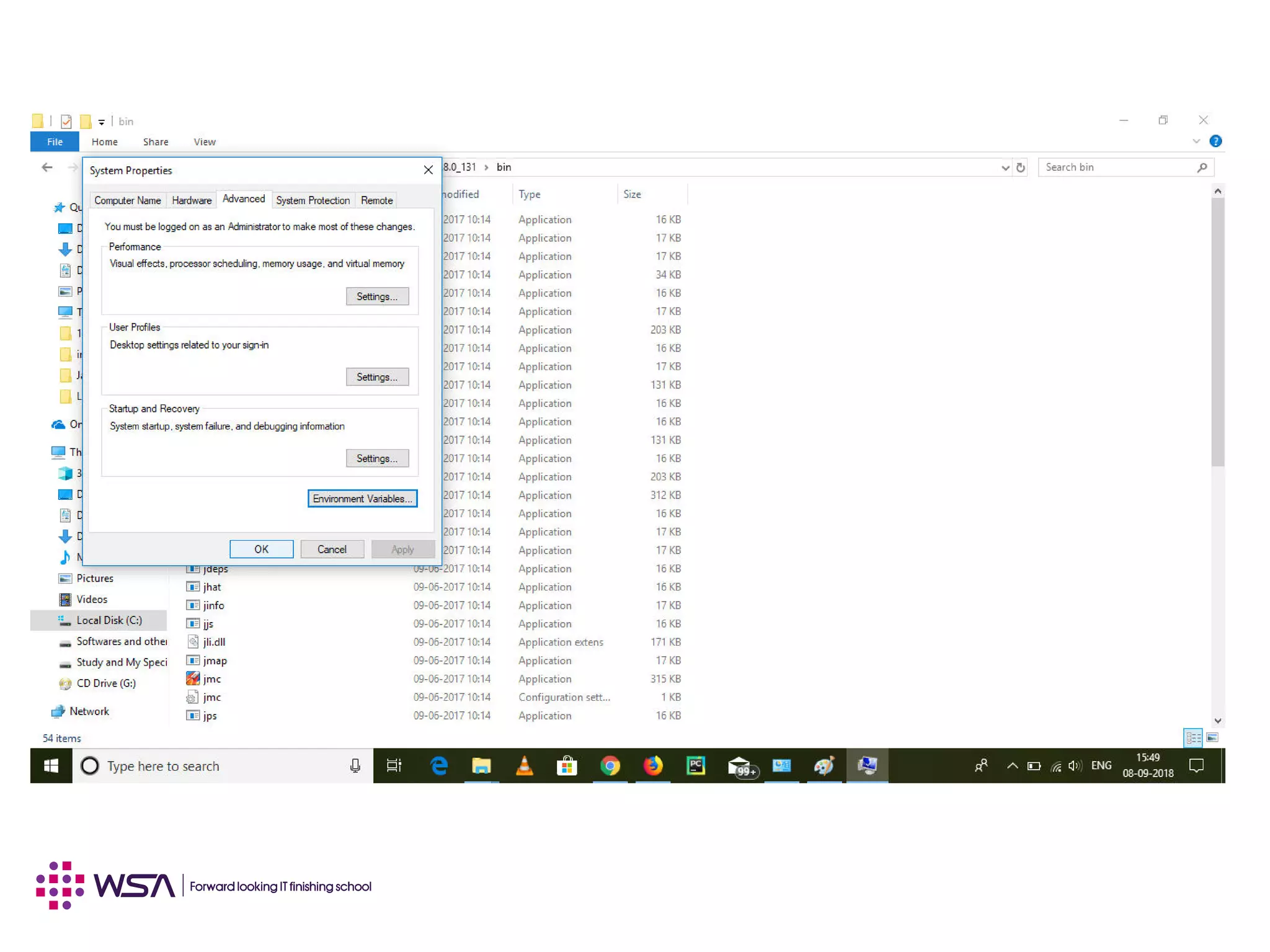This screenshot has width=1270, height=952.
Task: Switch to Remote tab
Action: click(x=376, y=200)
